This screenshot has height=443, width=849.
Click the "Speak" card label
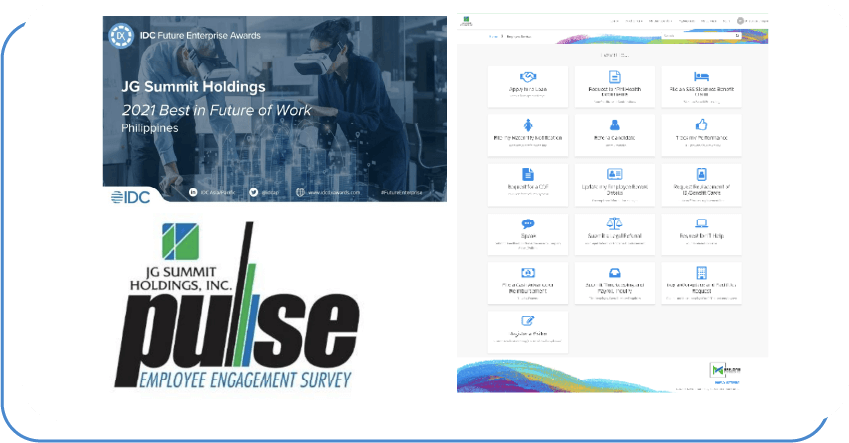click(x=528, y=236)
